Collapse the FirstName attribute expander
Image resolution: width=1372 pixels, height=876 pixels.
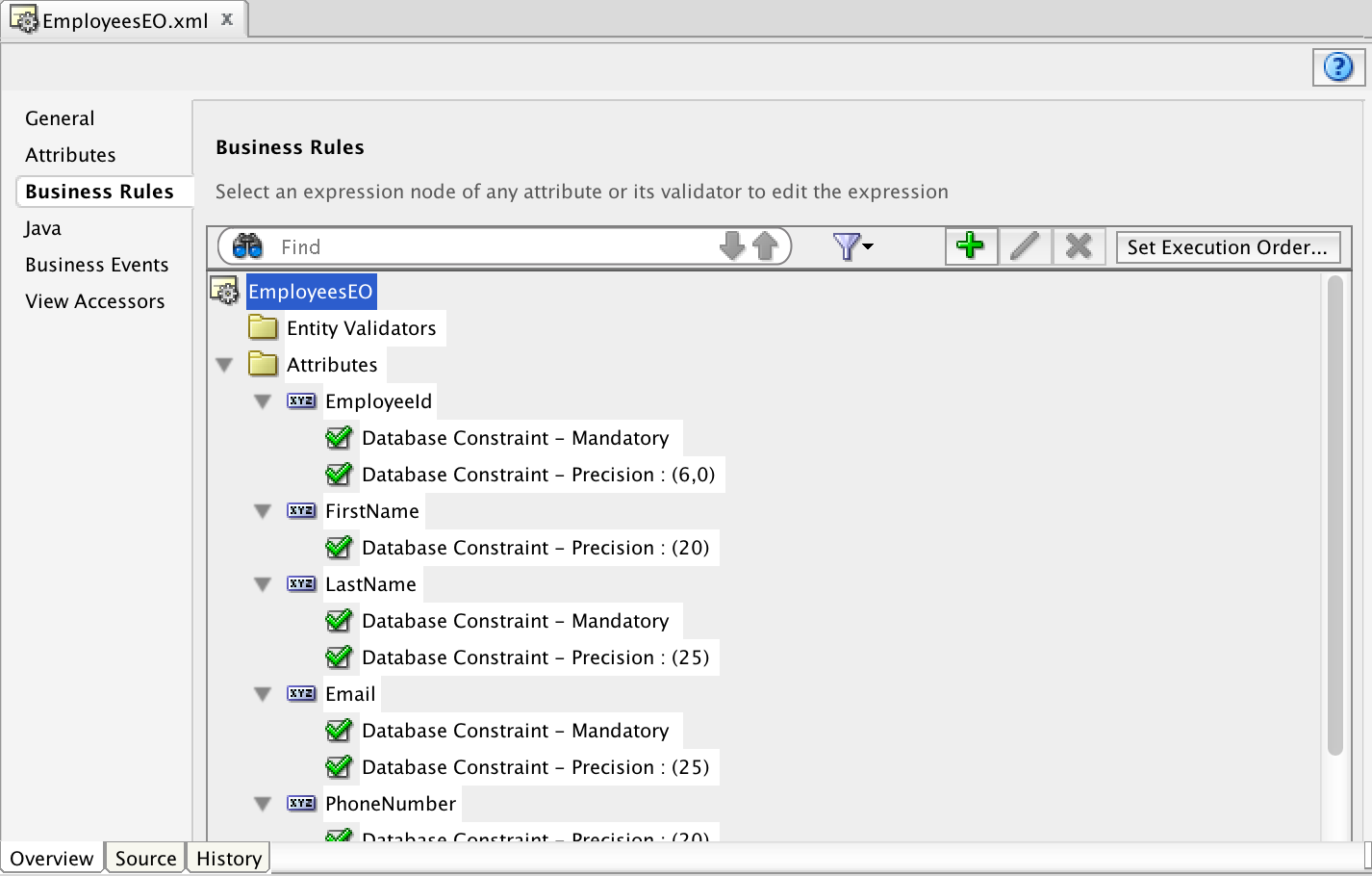pyautogui.click(x=263, y=510)
